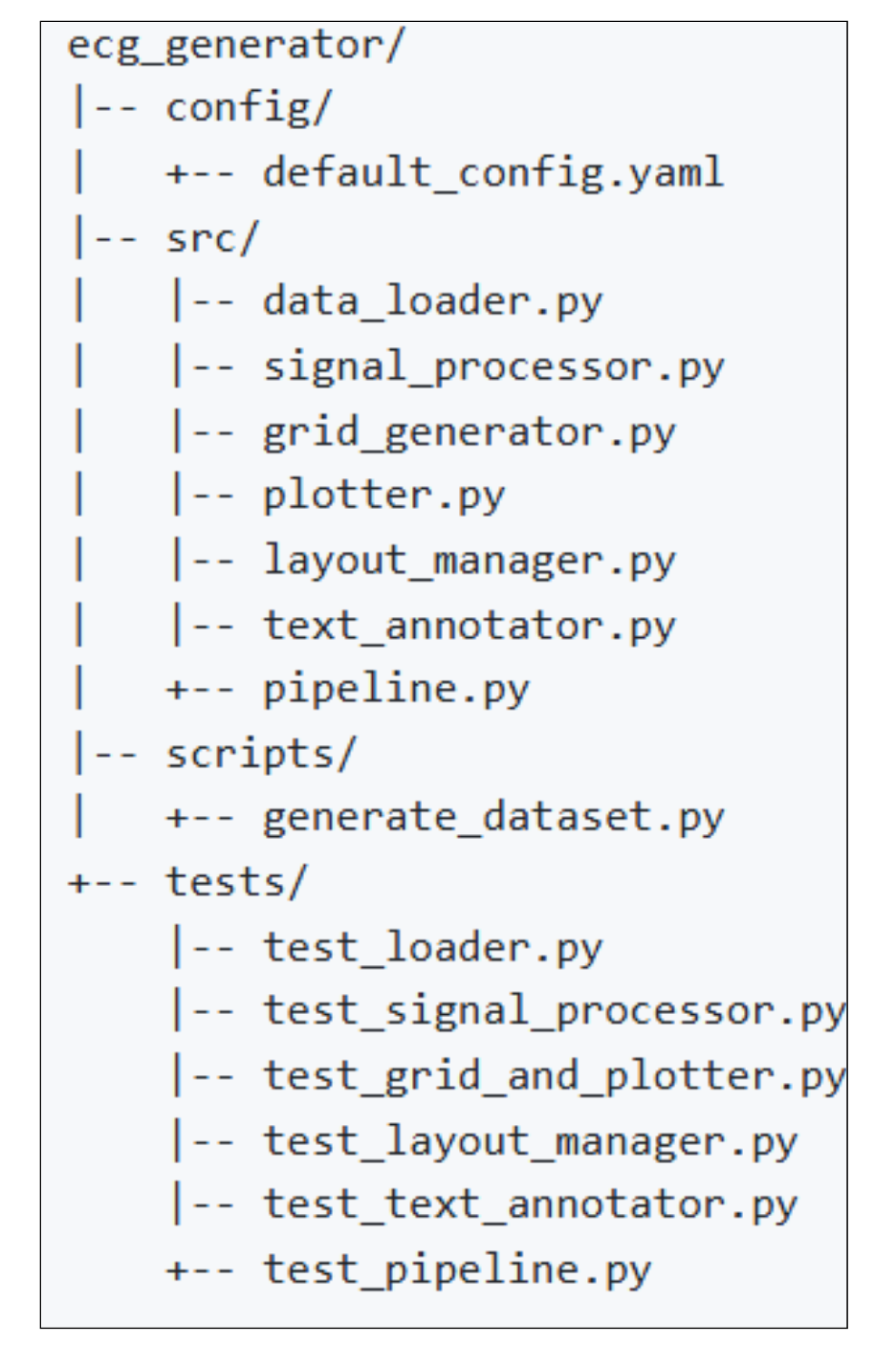Viewport: 896px width, 1345px height.
Task: Select test_loader.py file
Action: [x=432, y=948]
